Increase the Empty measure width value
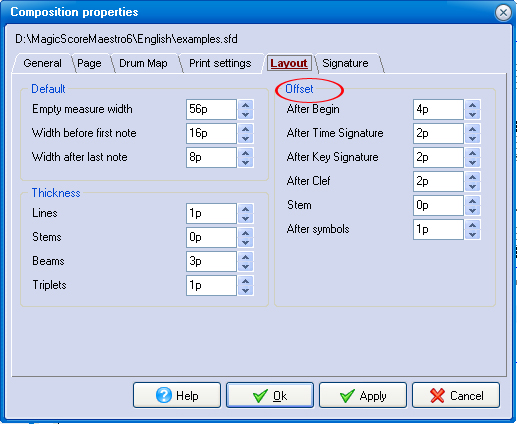 click(246, 105)
